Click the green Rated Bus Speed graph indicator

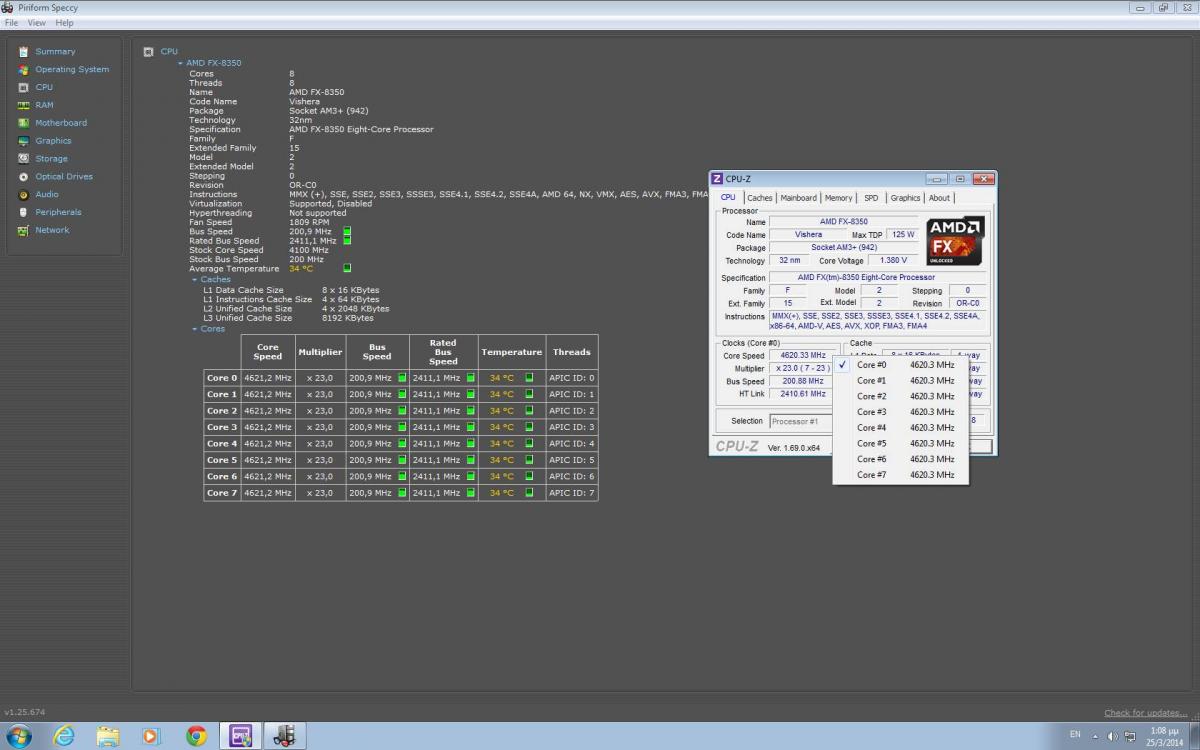point(347,240)
